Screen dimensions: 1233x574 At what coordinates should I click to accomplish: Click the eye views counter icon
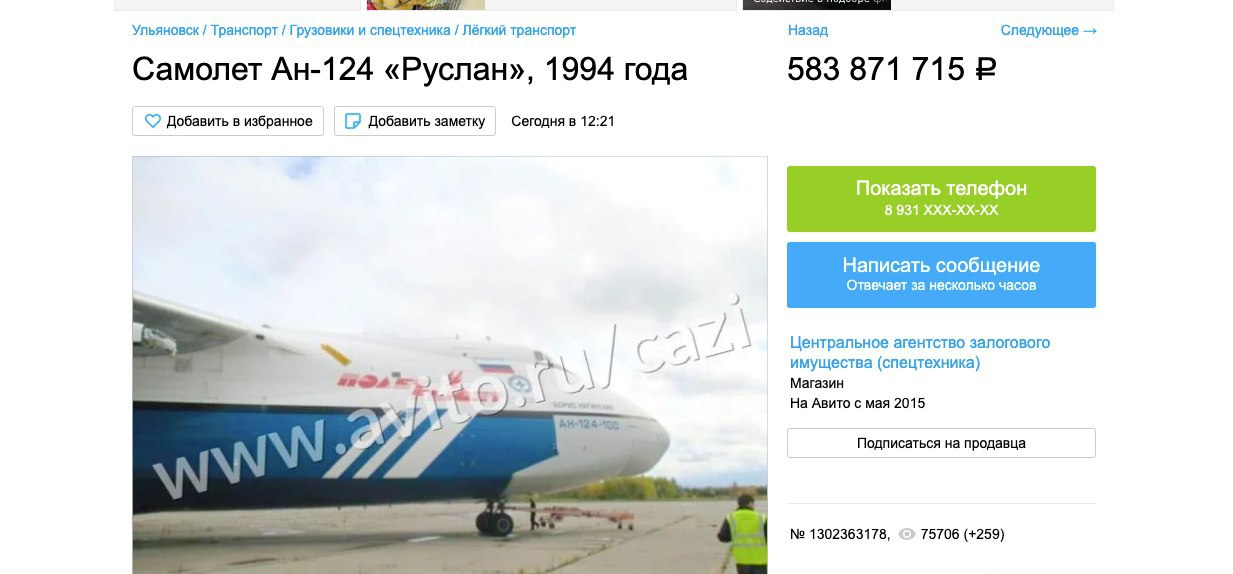click(x=907, y=535)
